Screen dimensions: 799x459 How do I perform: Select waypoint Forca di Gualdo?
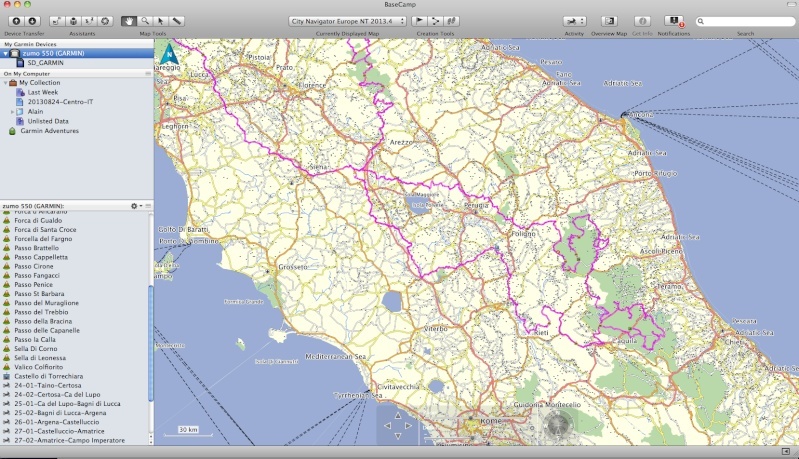pyautogui.click(x=38, y=221)
